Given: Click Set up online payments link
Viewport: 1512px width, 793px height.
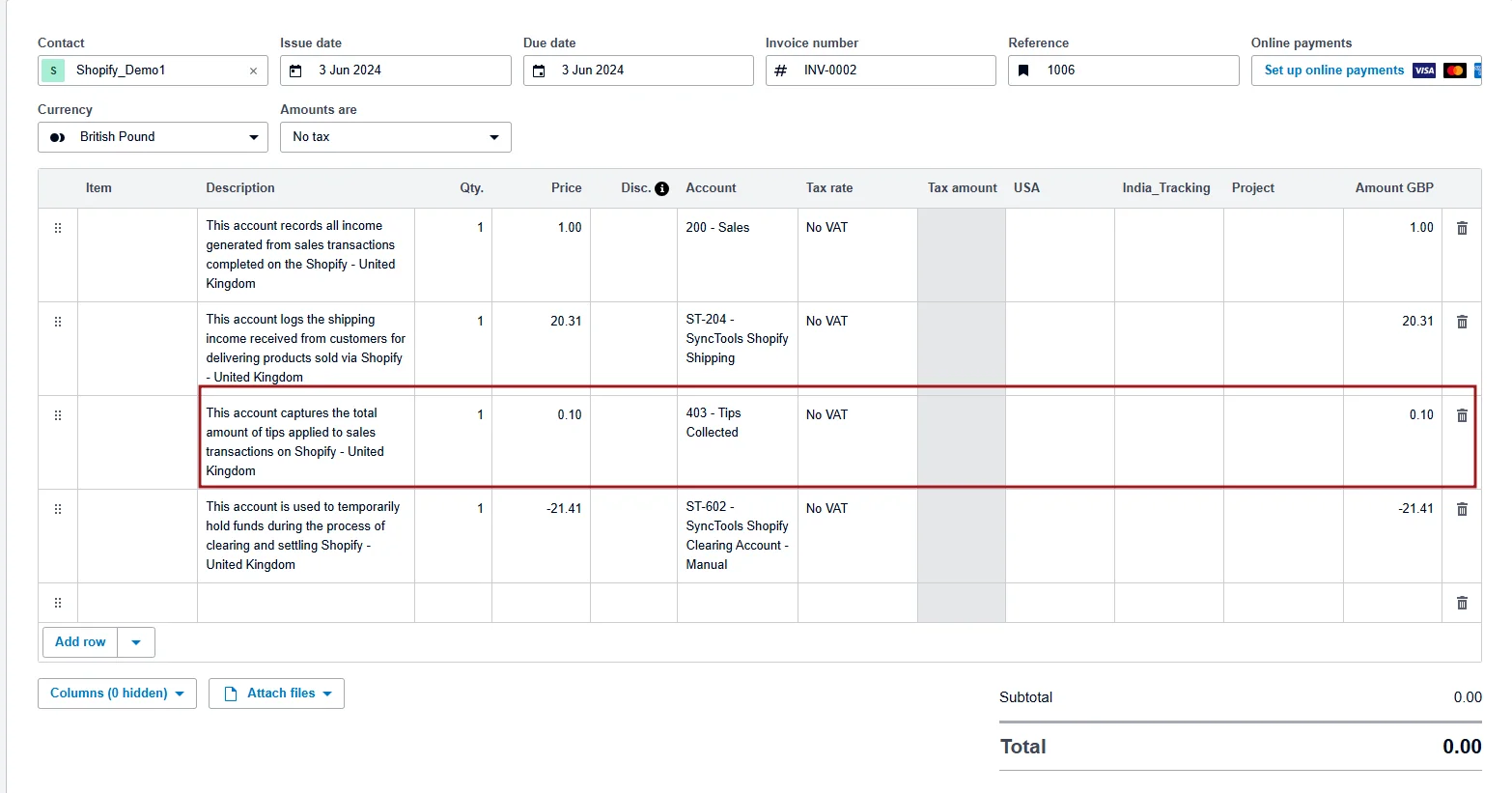Looking at the screenshot, I should pos(1333,71).
